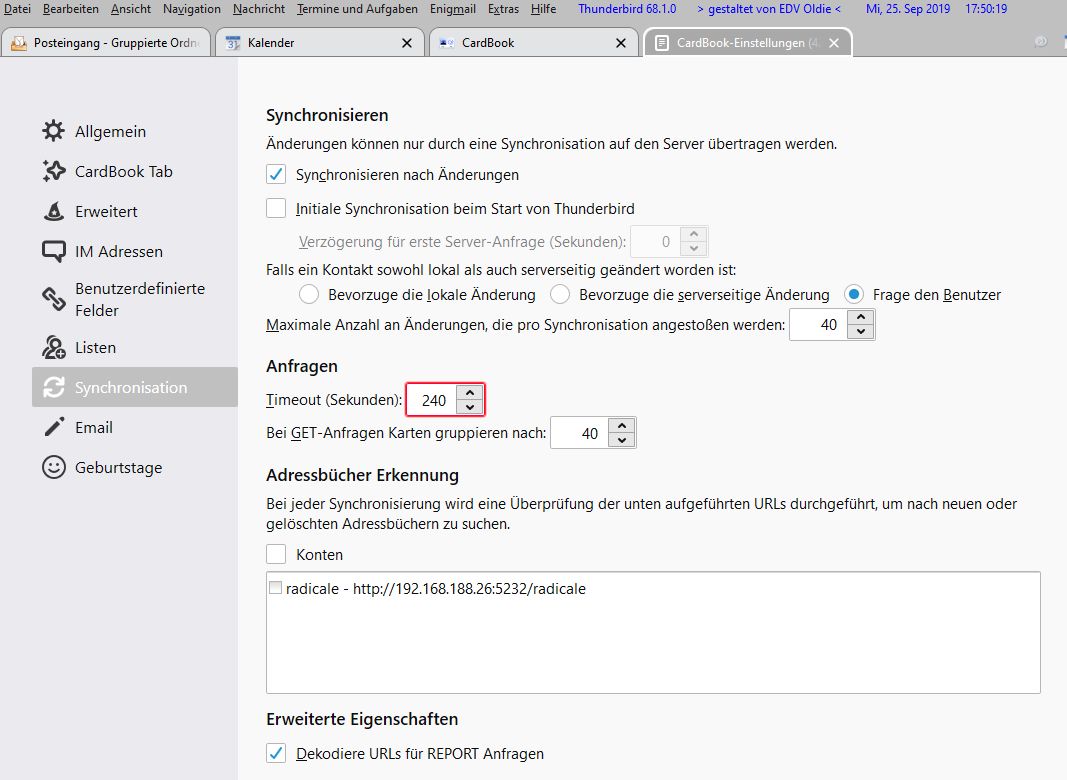Screen dimensions: 1067x780
Task: Click the Synchronisation arrows icon
Action: [54, 387]
